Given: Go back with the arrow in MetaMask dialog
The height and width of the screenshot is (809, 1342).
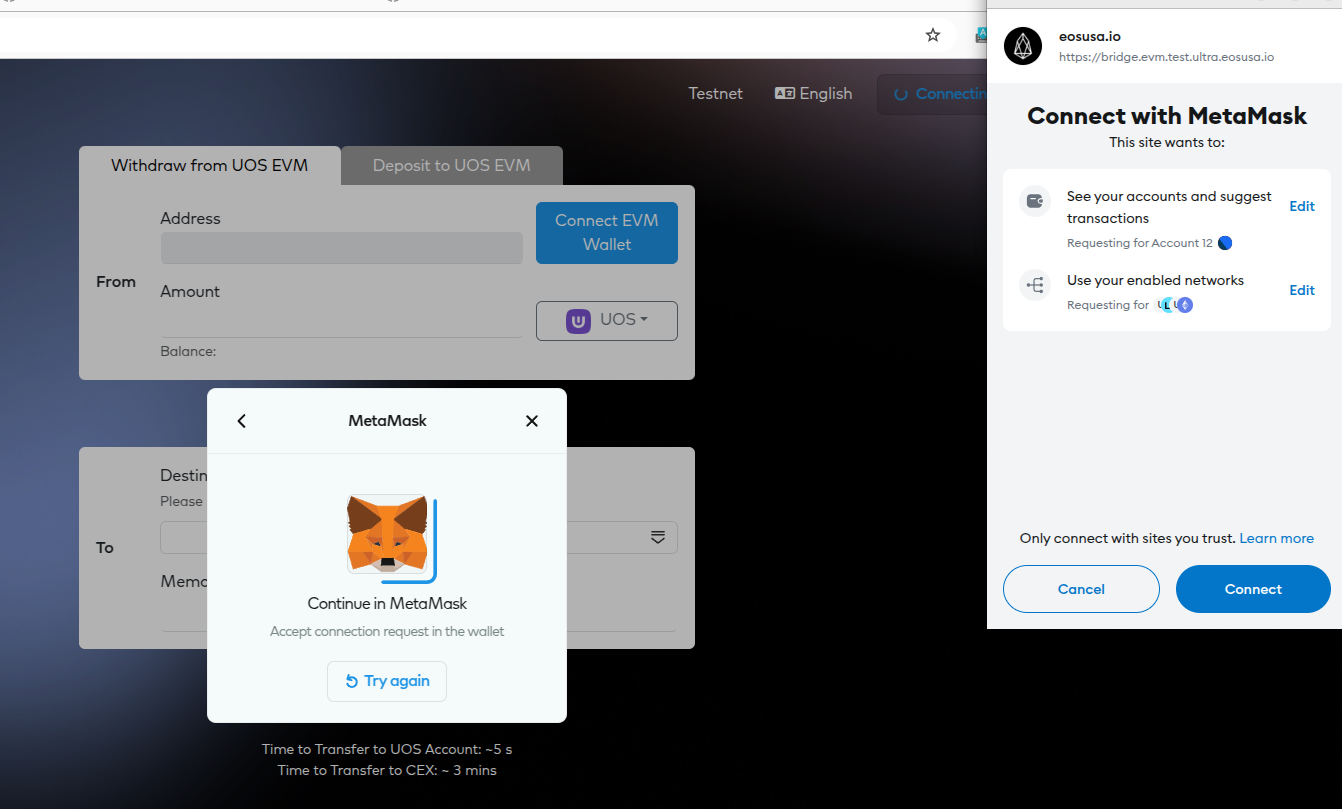Looking at the screenshot, I should [241, 421].
